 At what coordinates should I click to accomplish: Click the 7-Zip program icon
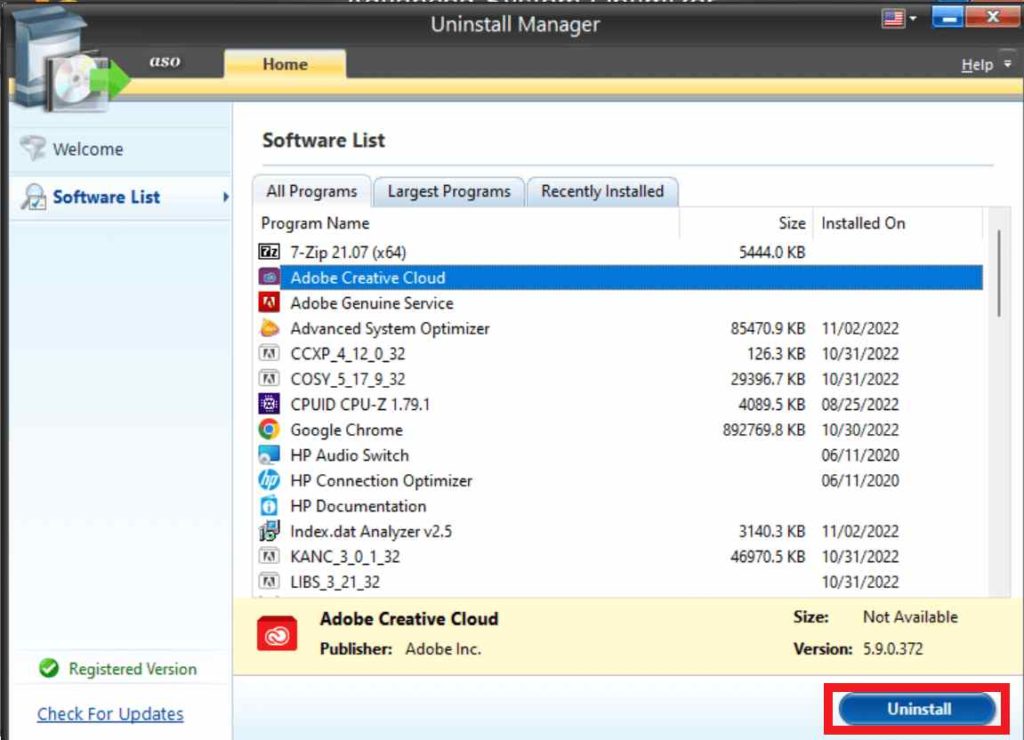pos(269,252)
